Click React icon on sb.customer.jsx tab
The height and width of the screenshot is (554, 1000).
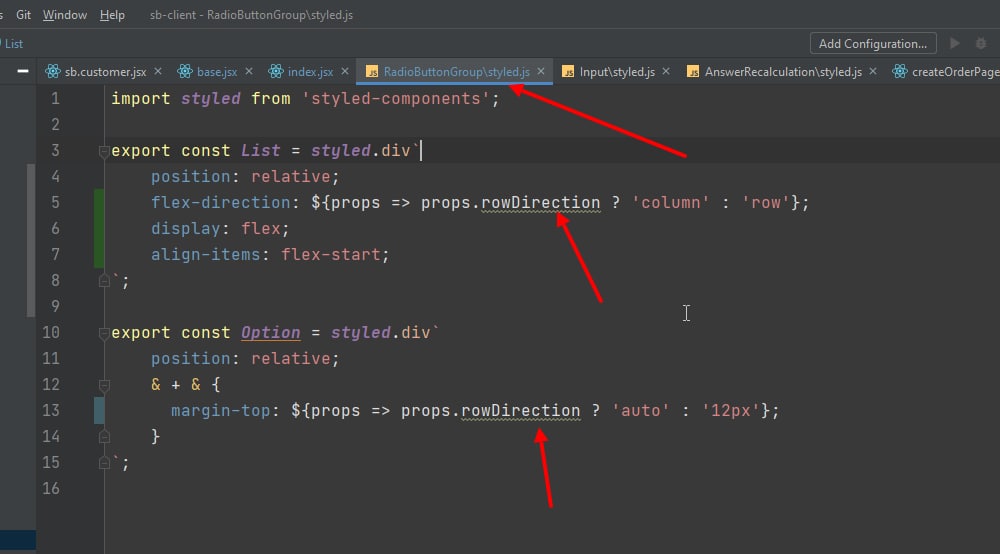(x=53, y=71)
